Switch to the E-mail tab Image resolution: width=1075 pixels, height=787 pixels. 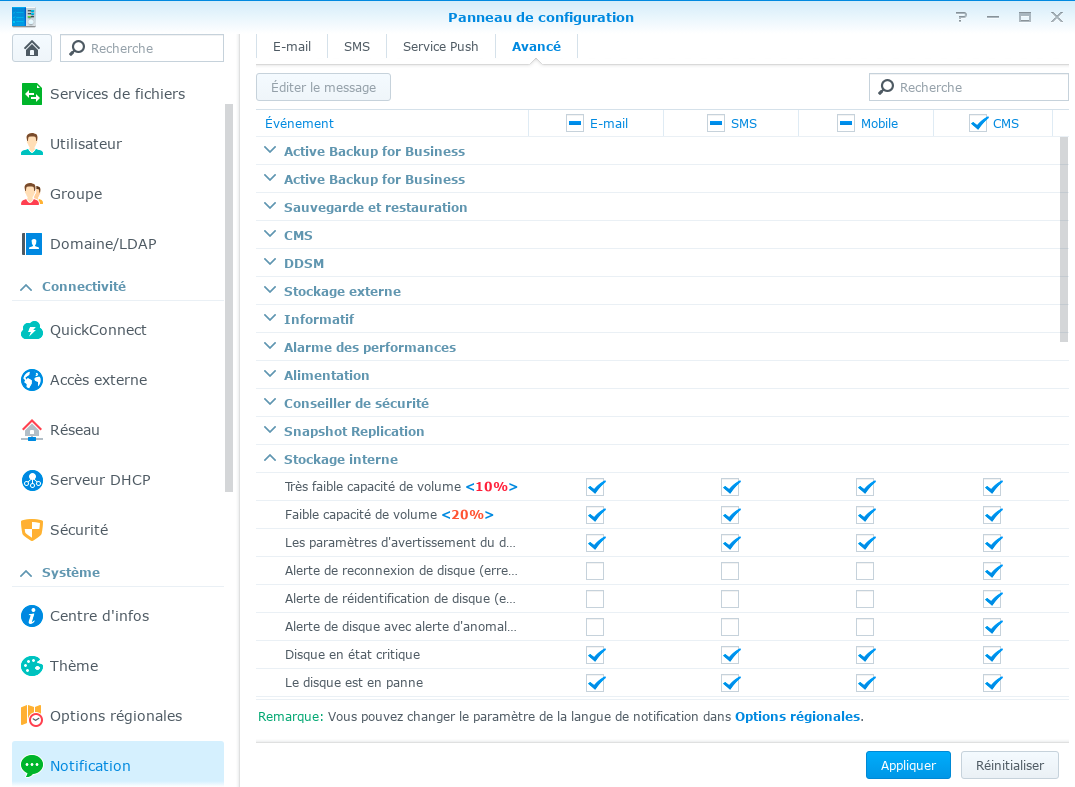tap(291, 47)
